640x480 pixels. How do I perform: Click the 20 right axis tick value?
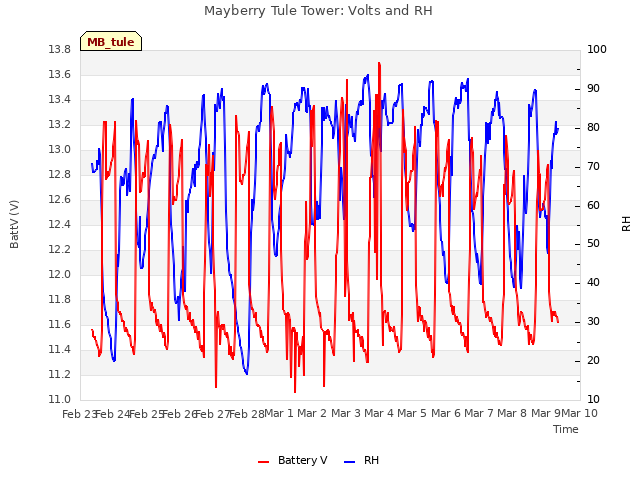click(593, 360)
